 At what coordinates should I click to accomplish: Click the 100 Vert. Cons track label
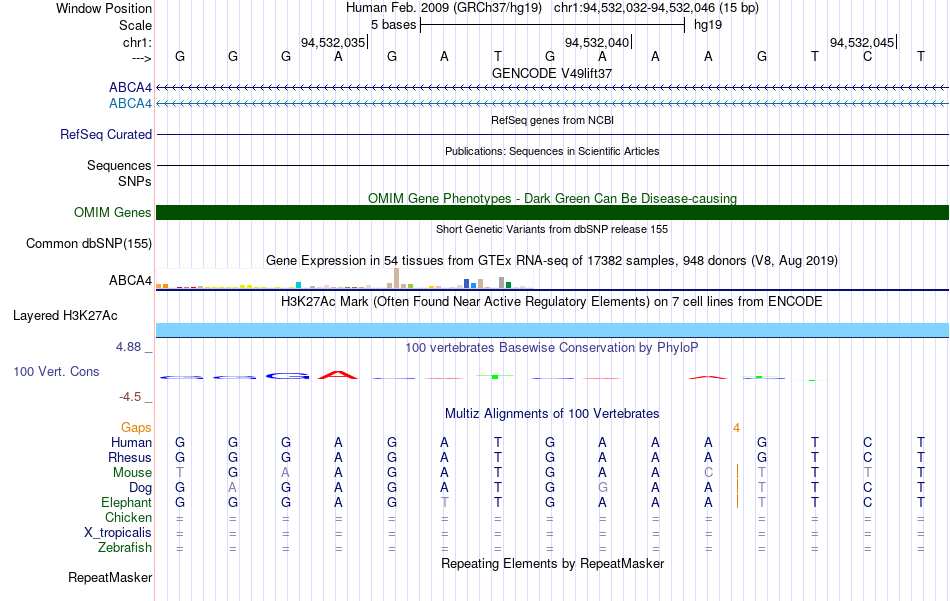coord(56,371)
